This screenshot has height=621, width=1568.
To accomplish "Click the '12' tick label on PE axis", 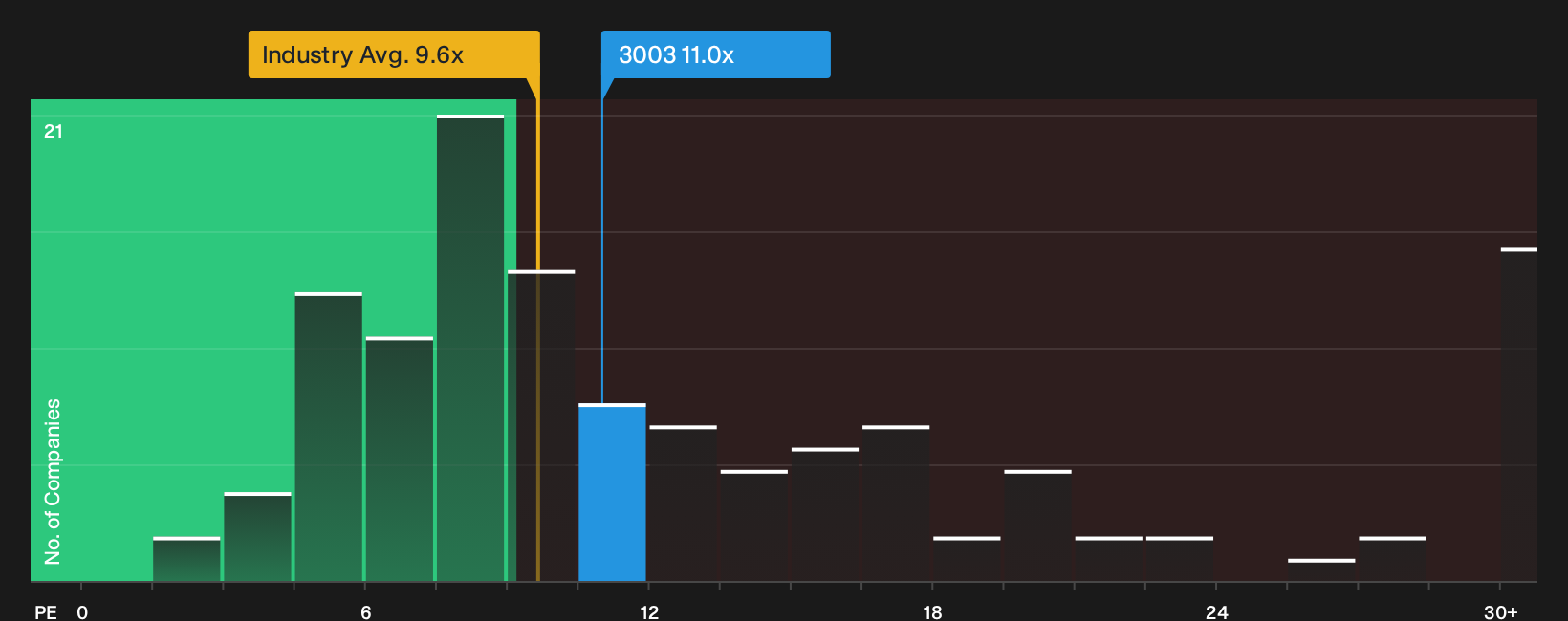I will pos(649,612).
